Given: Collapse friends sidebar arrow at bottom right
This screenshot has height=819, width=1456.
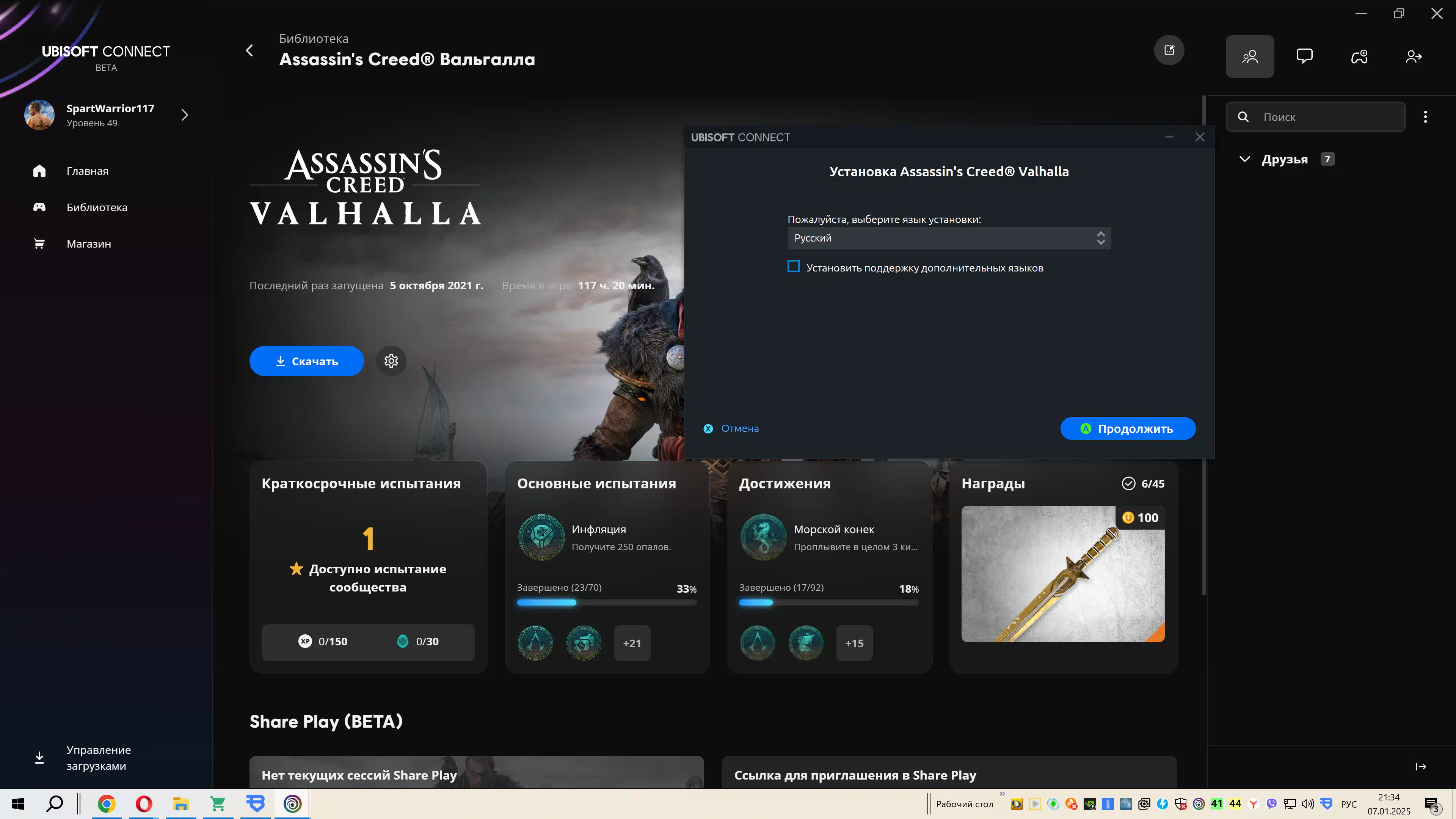Looking at the screenshot, I should 1421,766.
